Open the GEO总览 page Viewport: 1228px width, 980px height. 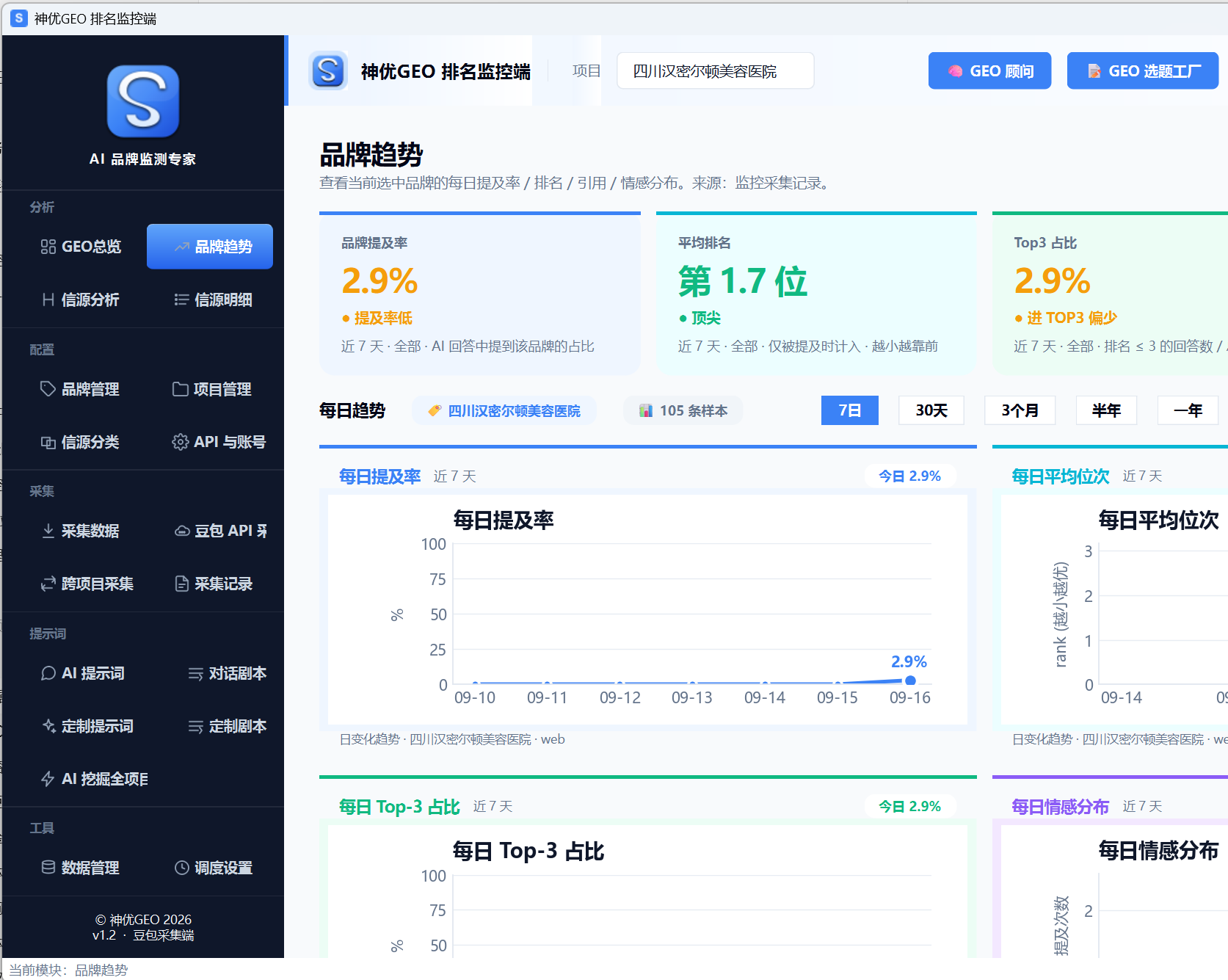tap(81, 247)
